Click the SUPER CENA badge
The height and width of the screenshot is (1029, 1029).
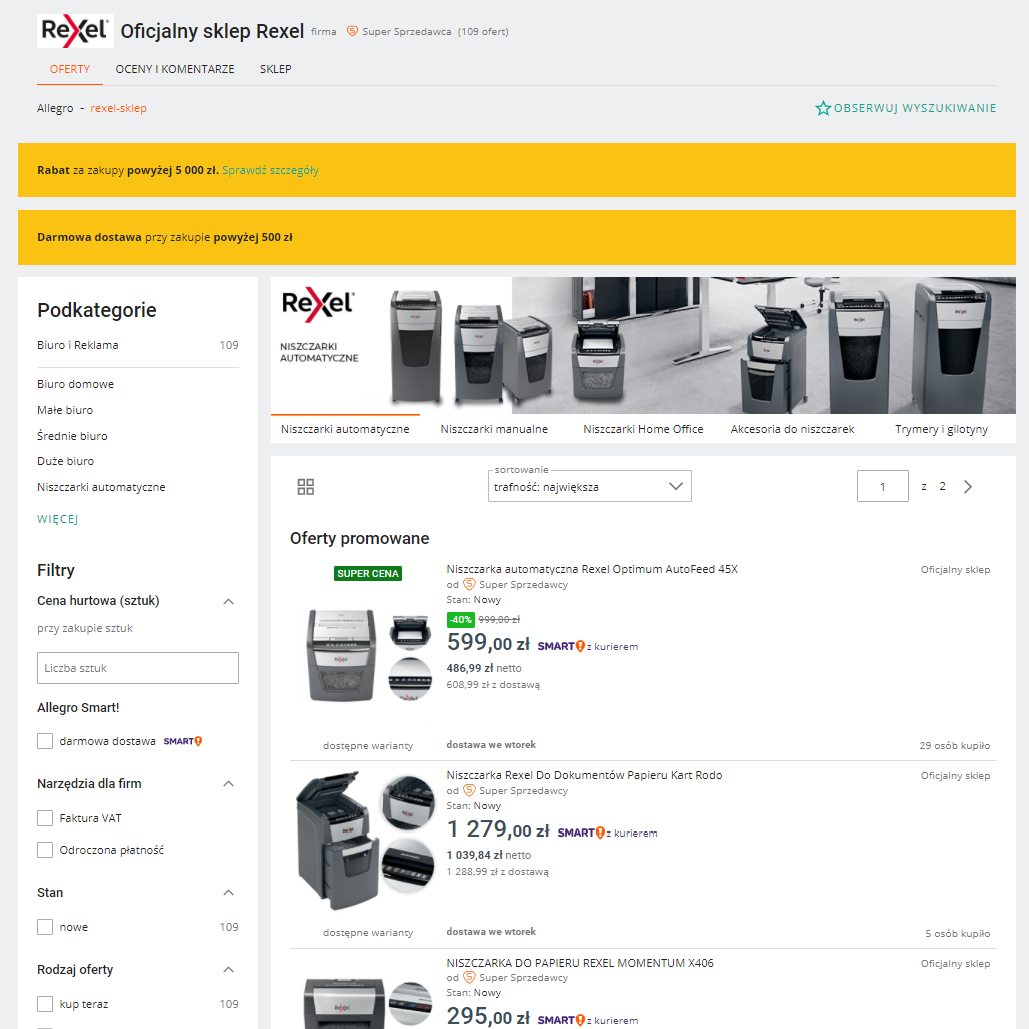[x=367, y=573]
